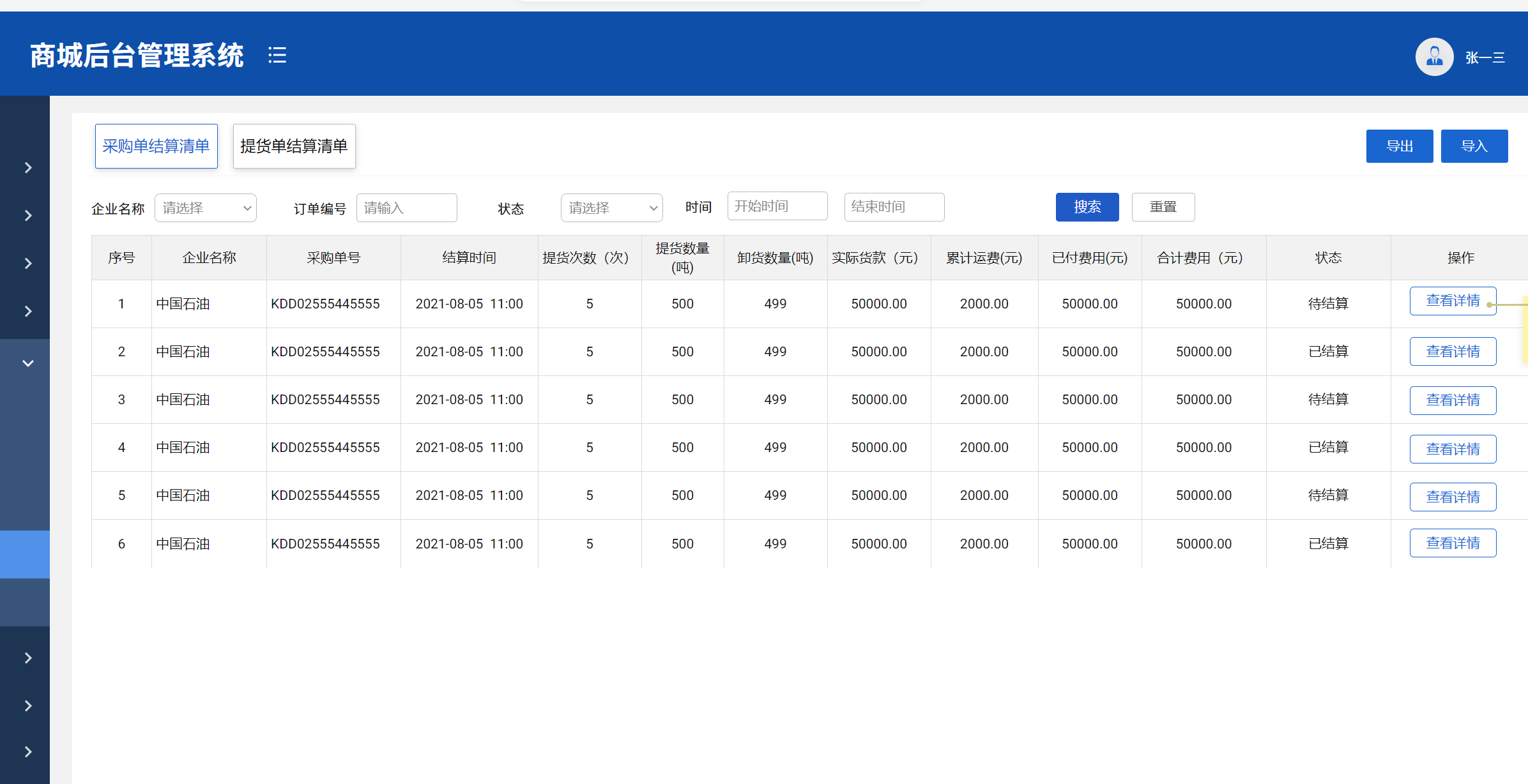
Task: Expand the third sidebar chevron item
Action: [28, 263]
